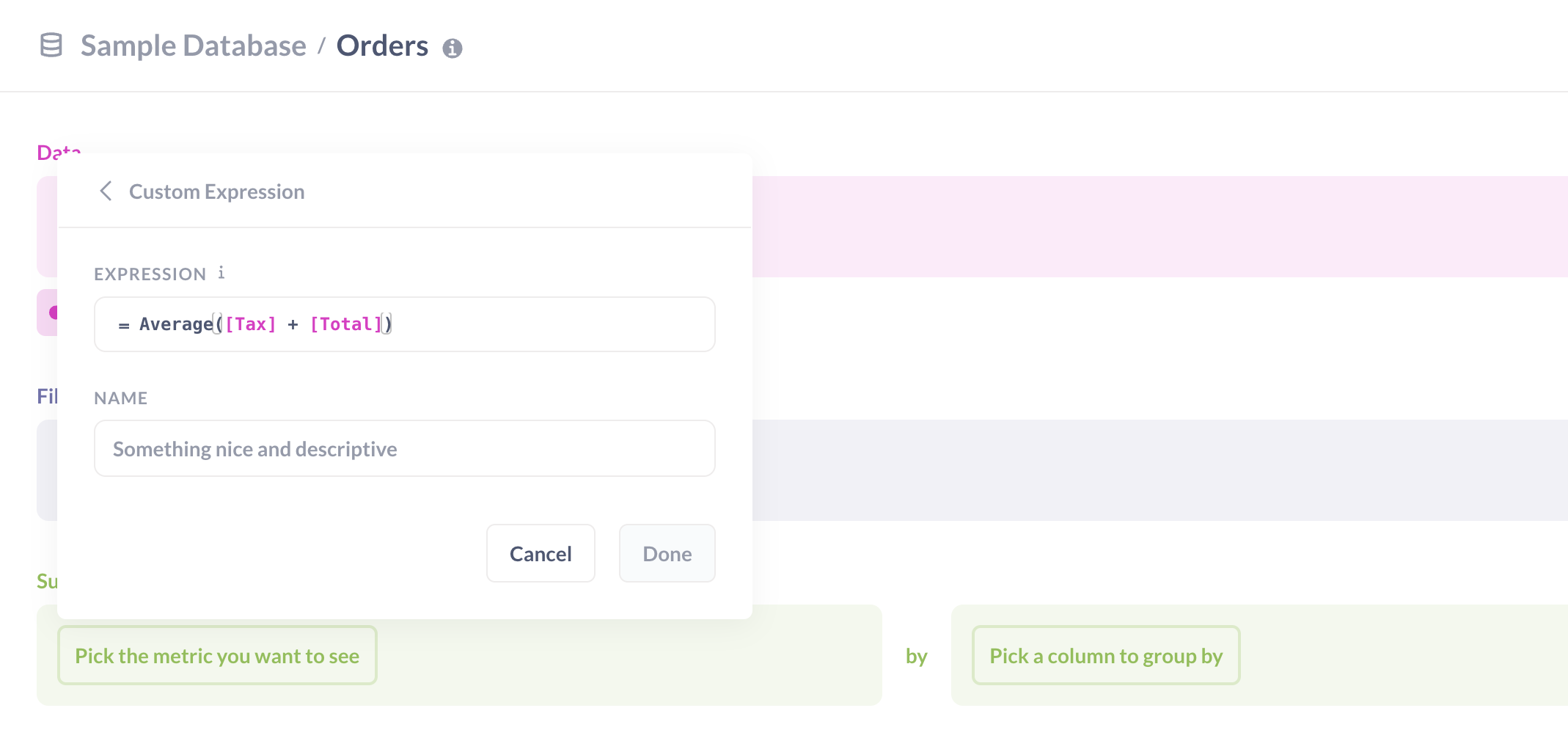The height and width of the screenshot is (741, 1568).
Task: Click the Average function name
Action: coord(176,324)
